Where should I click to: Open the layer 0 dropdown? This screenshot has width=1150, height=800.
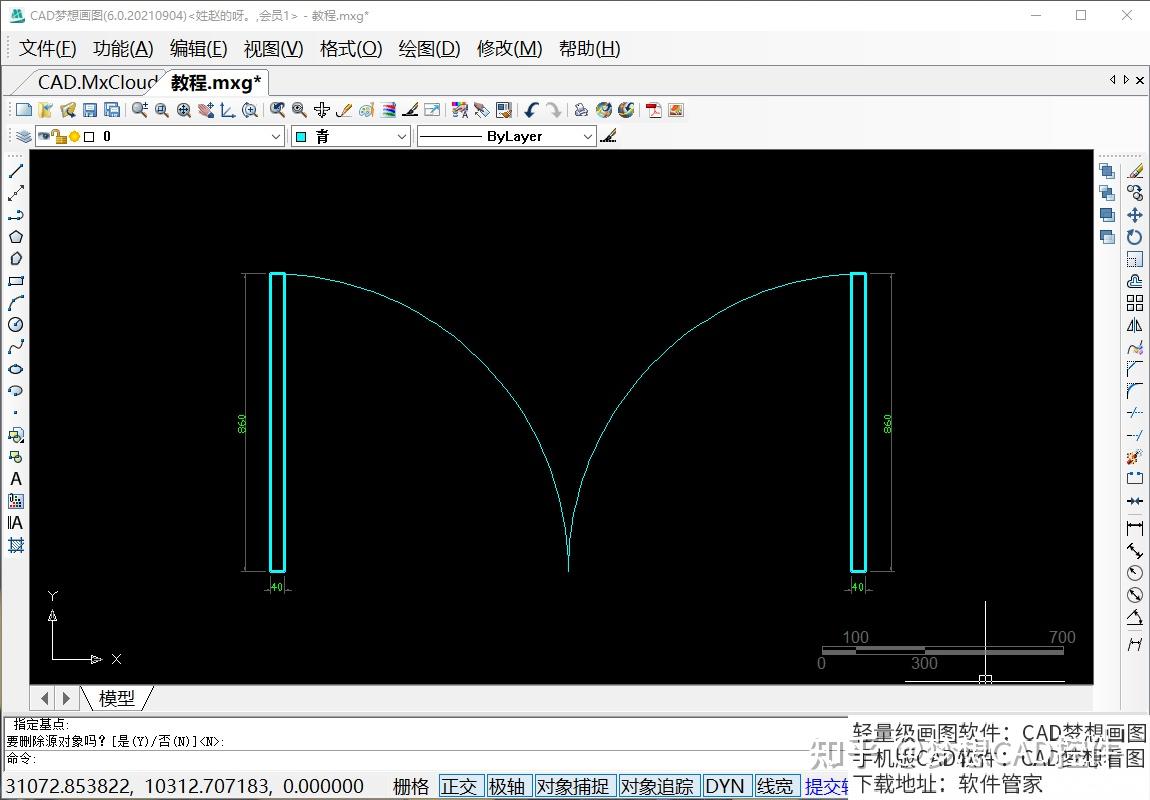[x=276, y=136]
